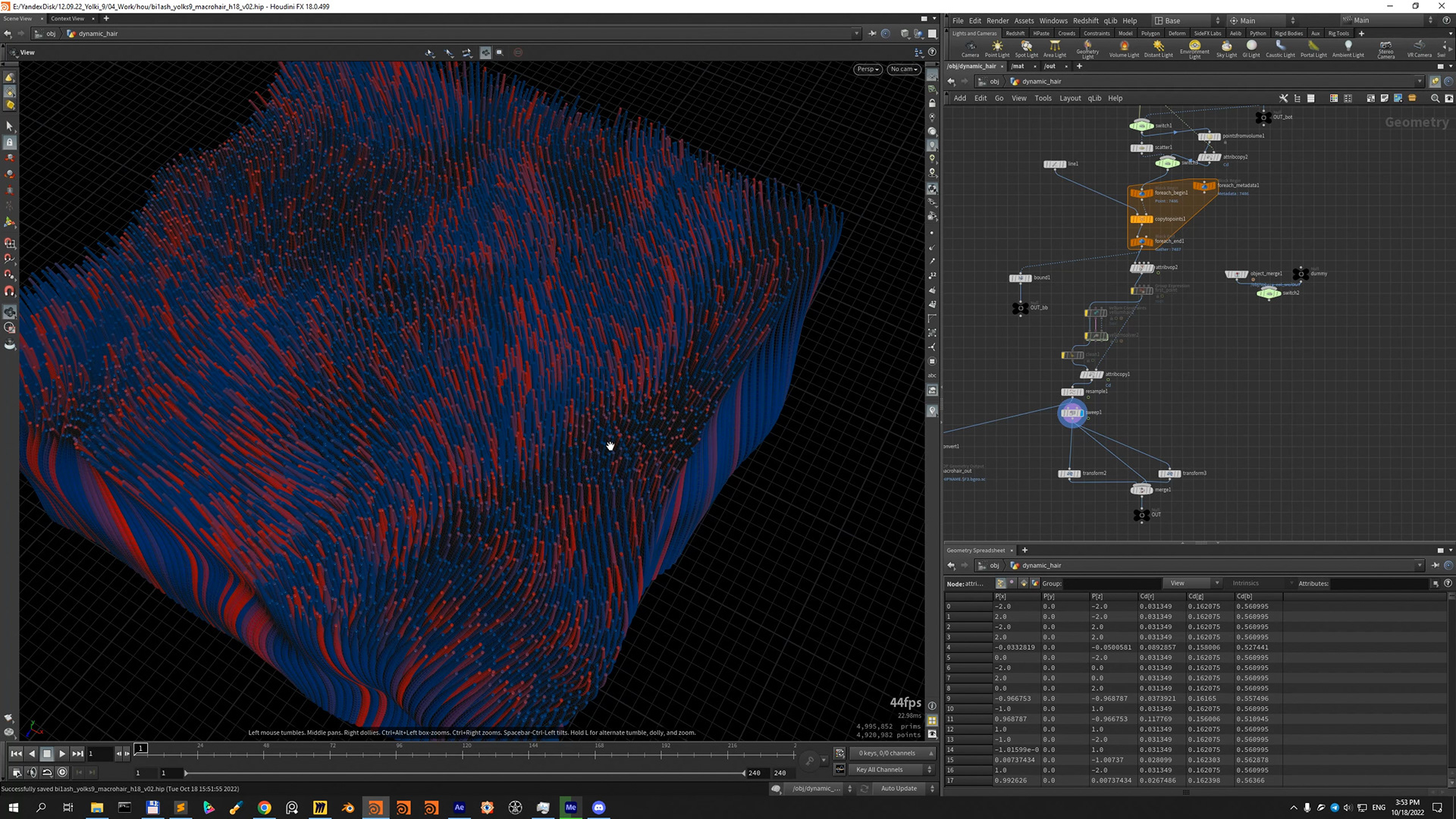Toggle the pin on the network editor pane

(1435, 81)
